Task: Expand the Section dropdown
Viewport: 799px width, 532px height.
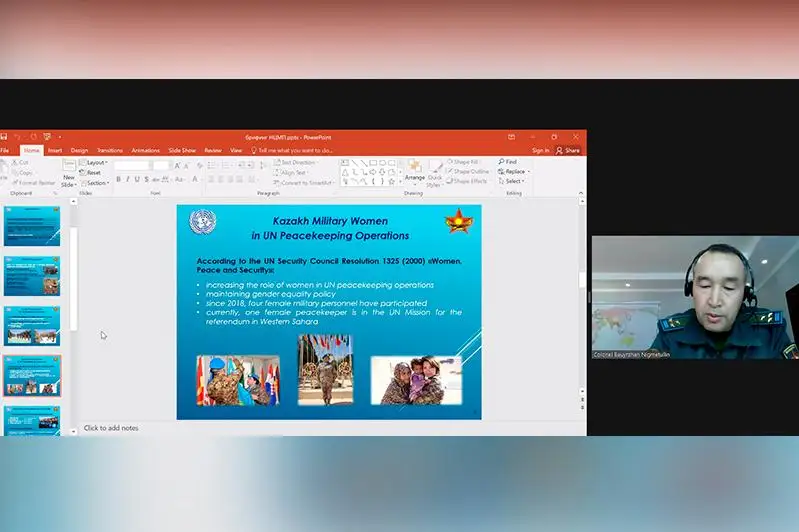Action: coord(95,182)
